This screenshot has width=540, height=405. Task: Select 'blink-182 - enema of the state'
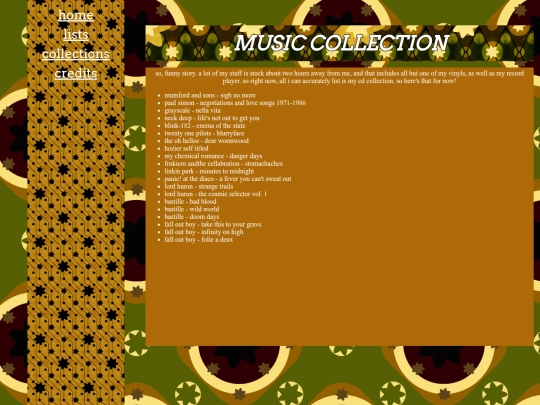tap(205, 126)
